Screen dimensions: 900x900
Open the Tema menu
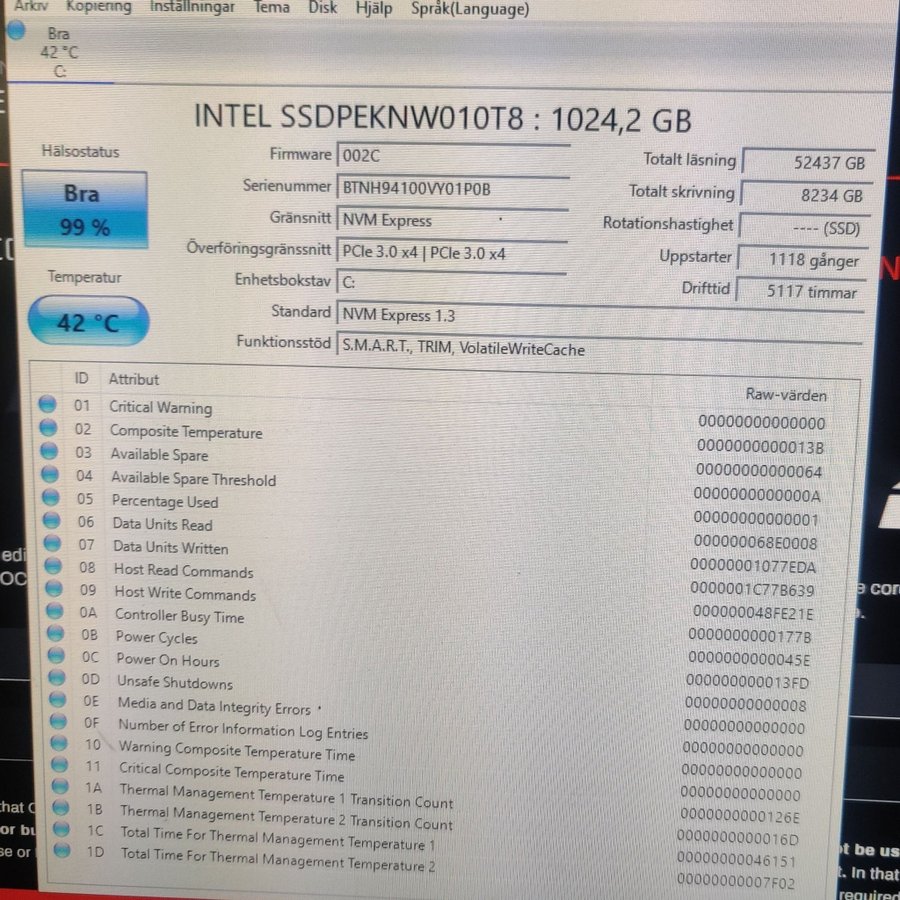click(271, 8)
